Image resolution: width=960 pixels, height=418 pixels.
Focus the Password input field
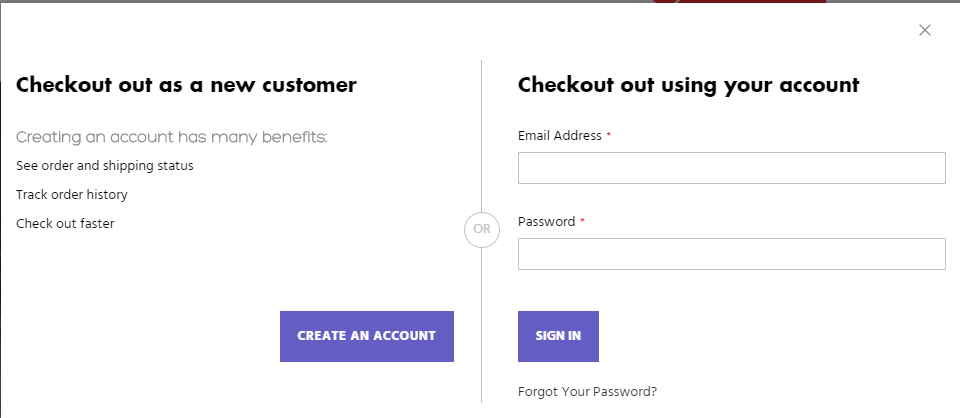tap(731, 254)
